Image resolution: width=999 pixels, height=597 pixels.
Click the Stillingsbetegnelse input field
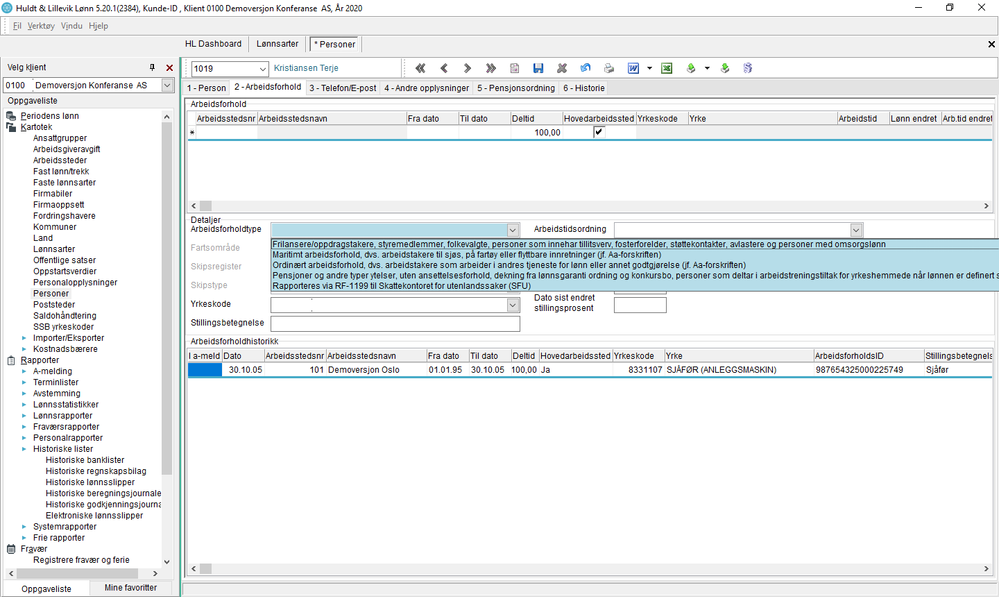click(395, 324)
